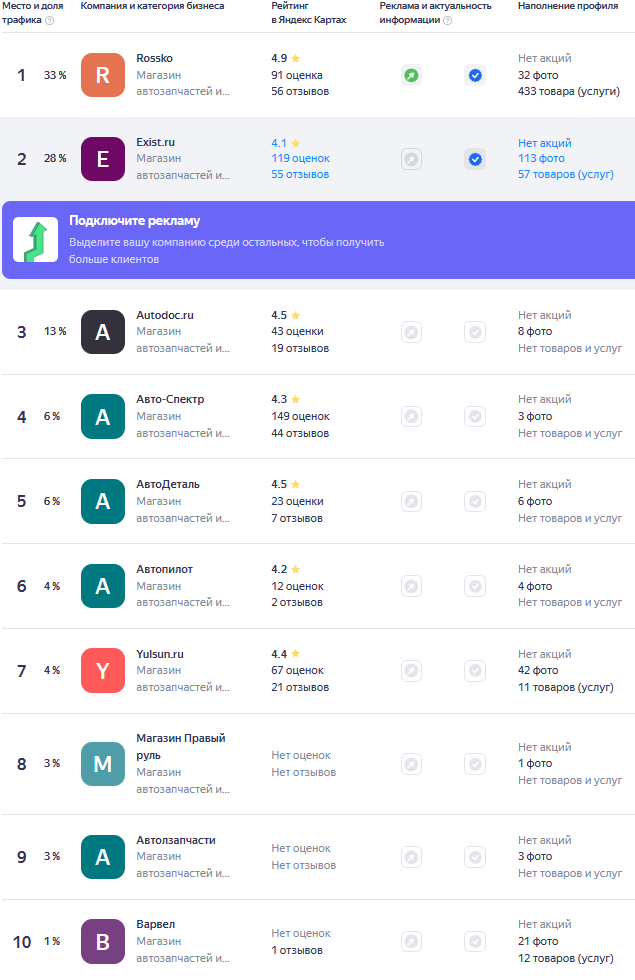Click the help icon beside 'Реклама и актуальность информации'
This screenshot has height=980, width=635.
pyautogui.click(x=447, y=20)
